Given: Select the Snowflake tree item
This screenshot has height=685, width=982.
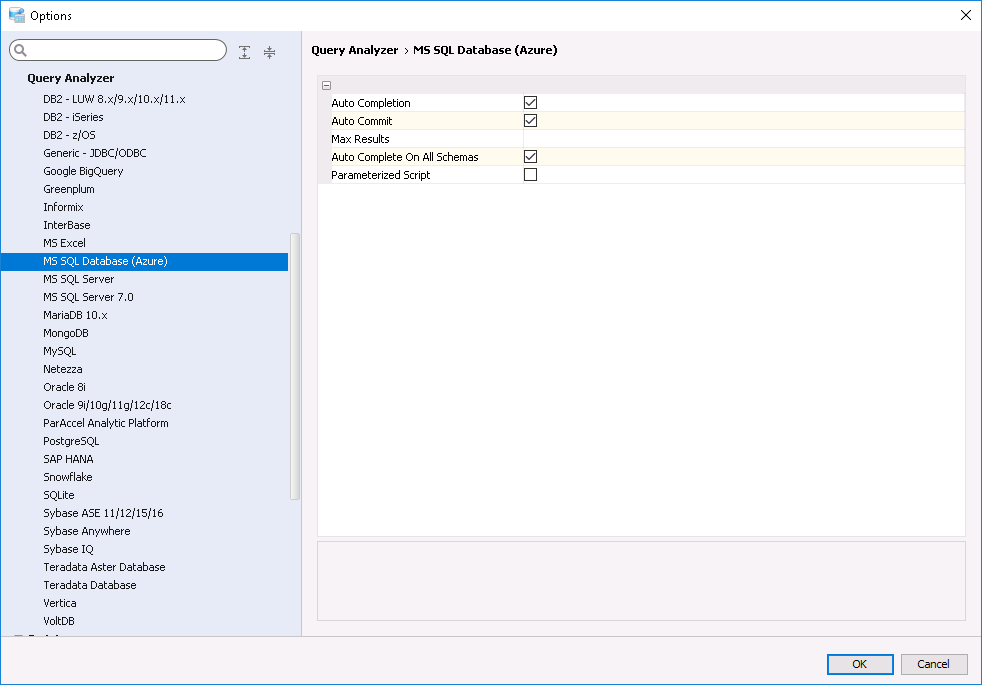Looking at the screenshot, I should click(68, 477).
